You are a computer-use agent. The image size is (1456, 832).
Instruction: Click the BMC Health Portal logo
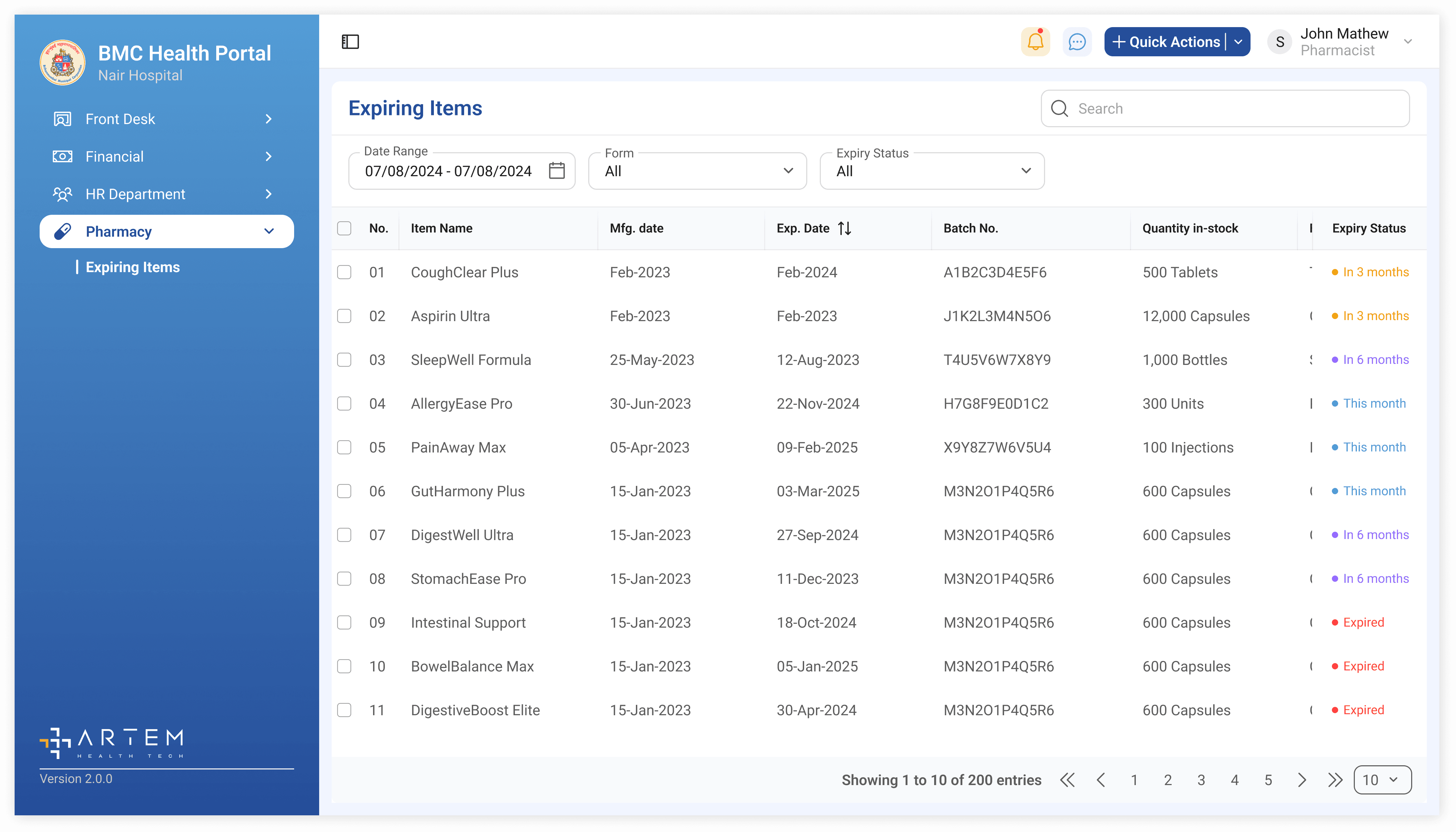62,62
